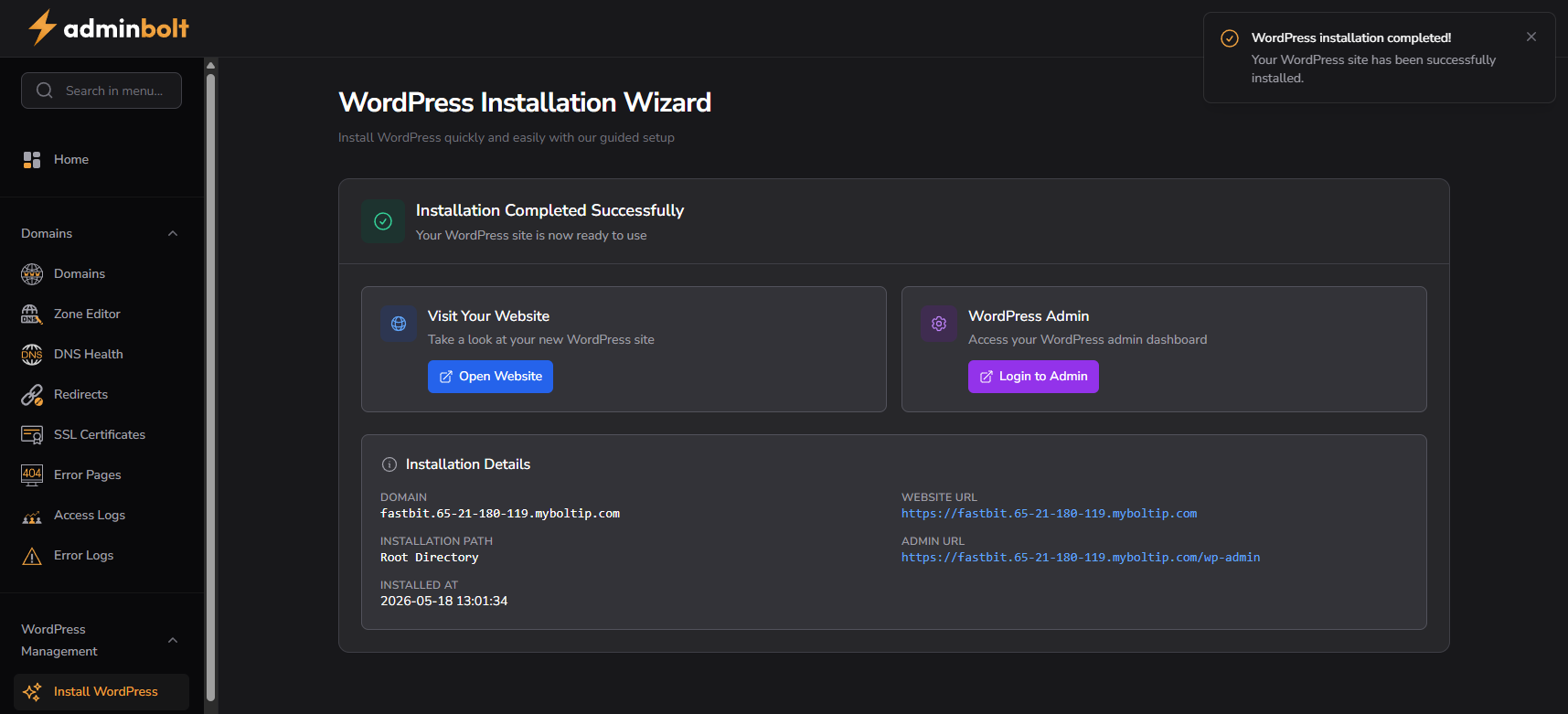This screenshot has width=1568, height=714.
Task: Open the website URL link
Action: point(1049,514)
